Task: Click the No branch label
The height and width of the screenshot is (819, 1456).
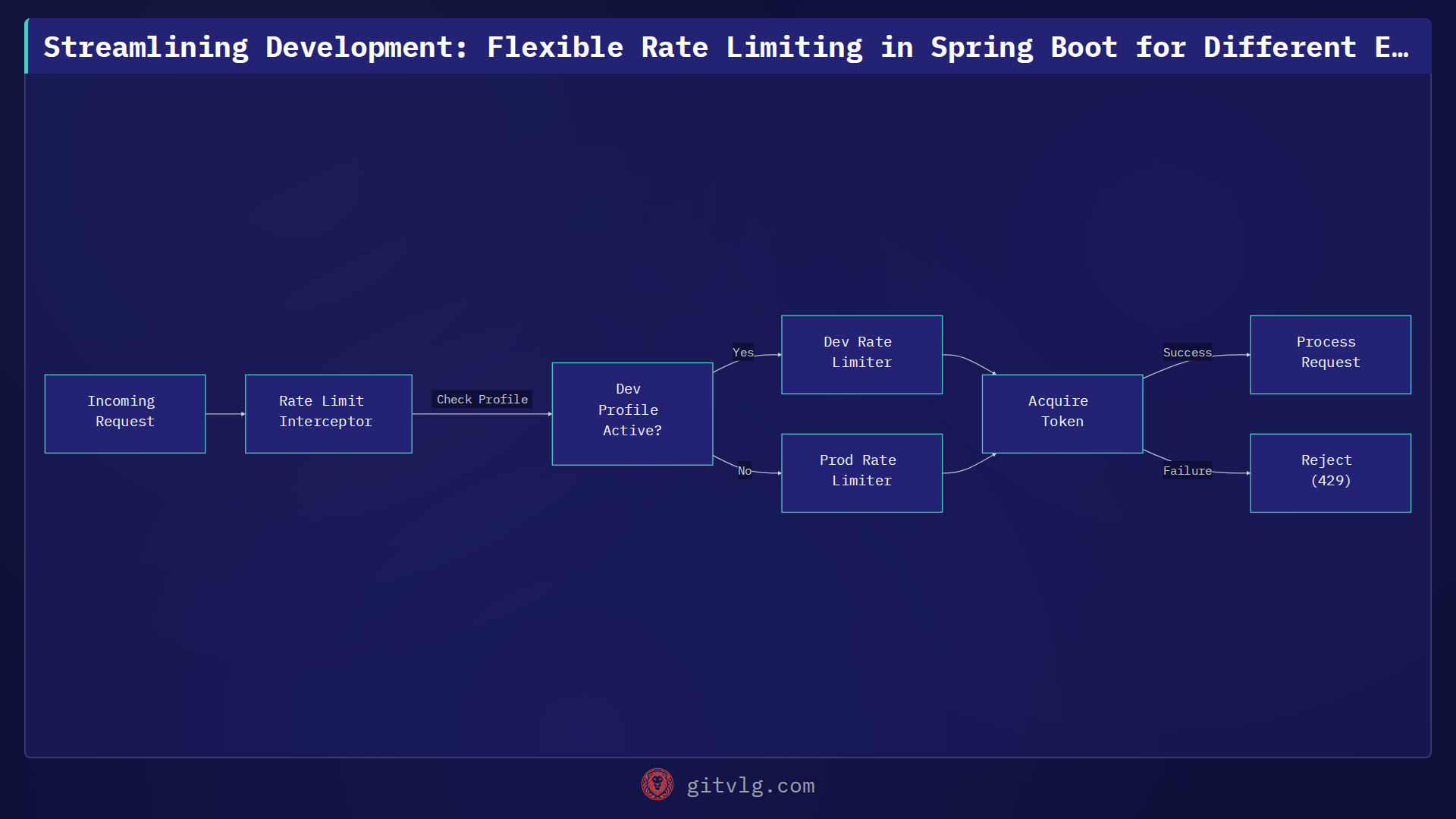Action: [745, 471]
